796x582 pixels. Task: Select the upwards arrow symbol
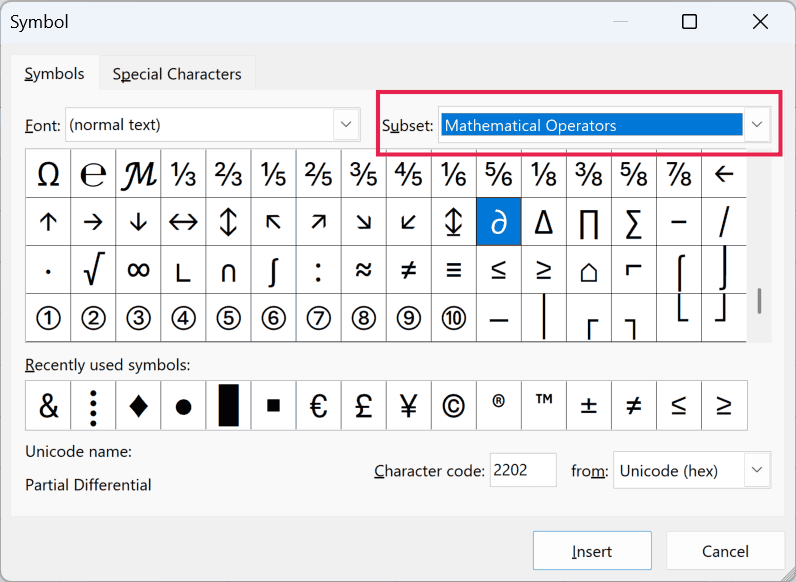pyautogui.click(x=48, y=222)
